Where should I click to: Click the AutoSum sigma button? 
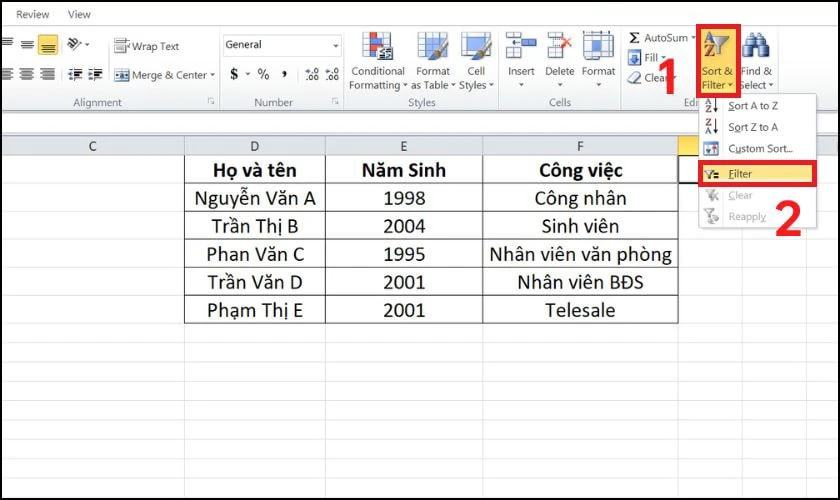point(658,38)
